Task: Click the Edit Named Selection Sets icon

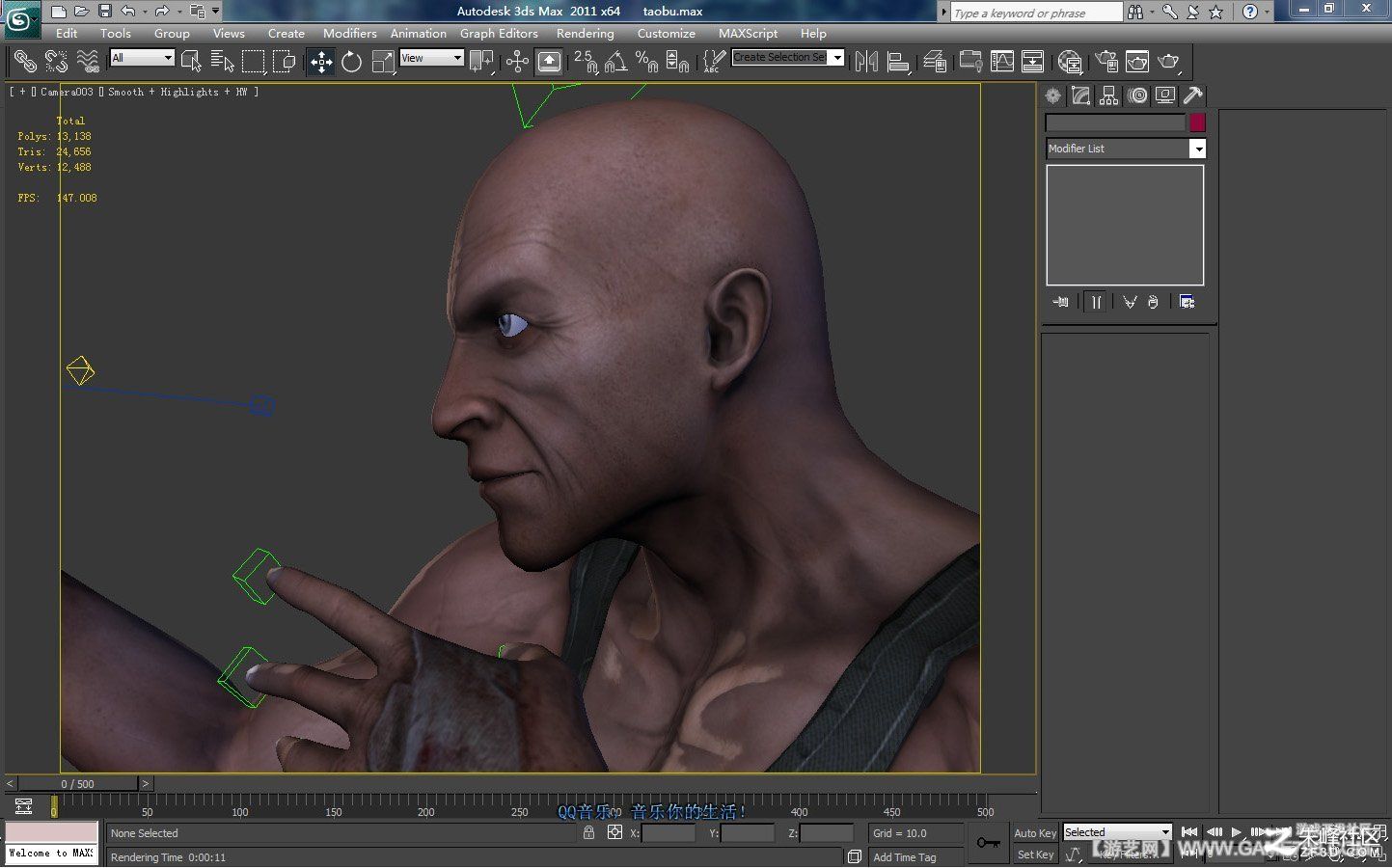Action: point(714,62)
